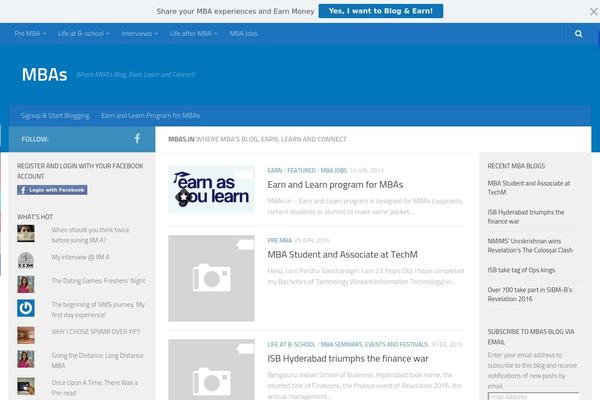Open 'The Dating Games: Freshers' Night' post
Image resolution: width=600 pixels, height=400 pixels.
[98, 281]
